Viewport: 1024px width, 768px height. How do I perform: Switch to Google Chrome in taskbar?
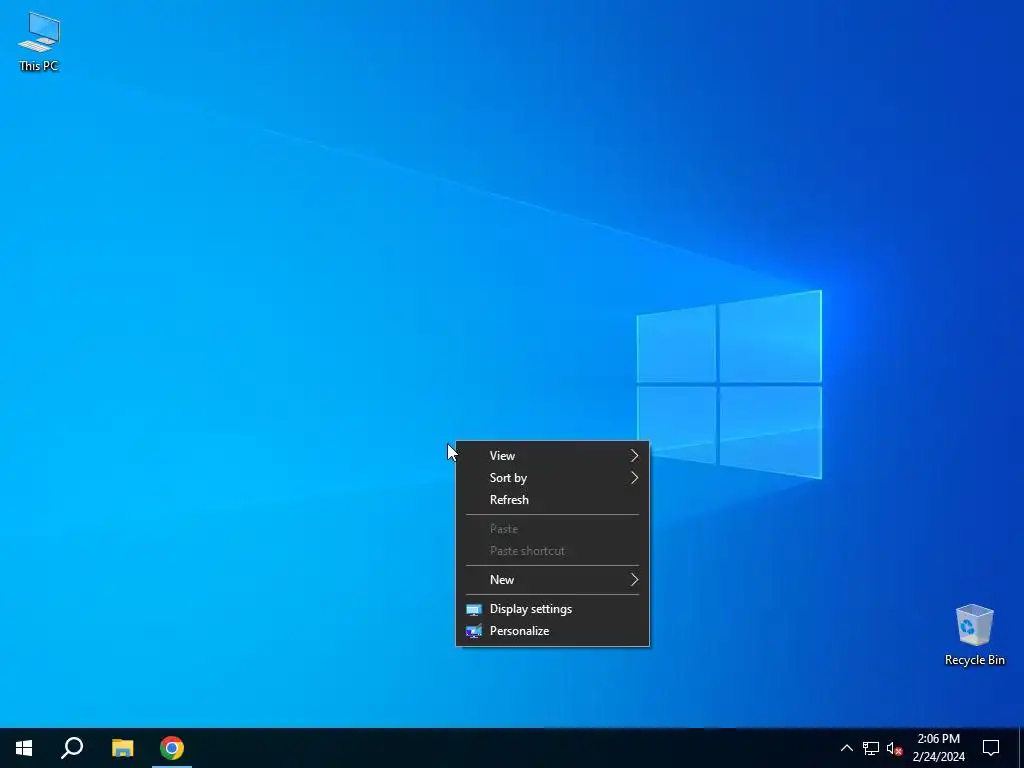click(x=172, y=748)
